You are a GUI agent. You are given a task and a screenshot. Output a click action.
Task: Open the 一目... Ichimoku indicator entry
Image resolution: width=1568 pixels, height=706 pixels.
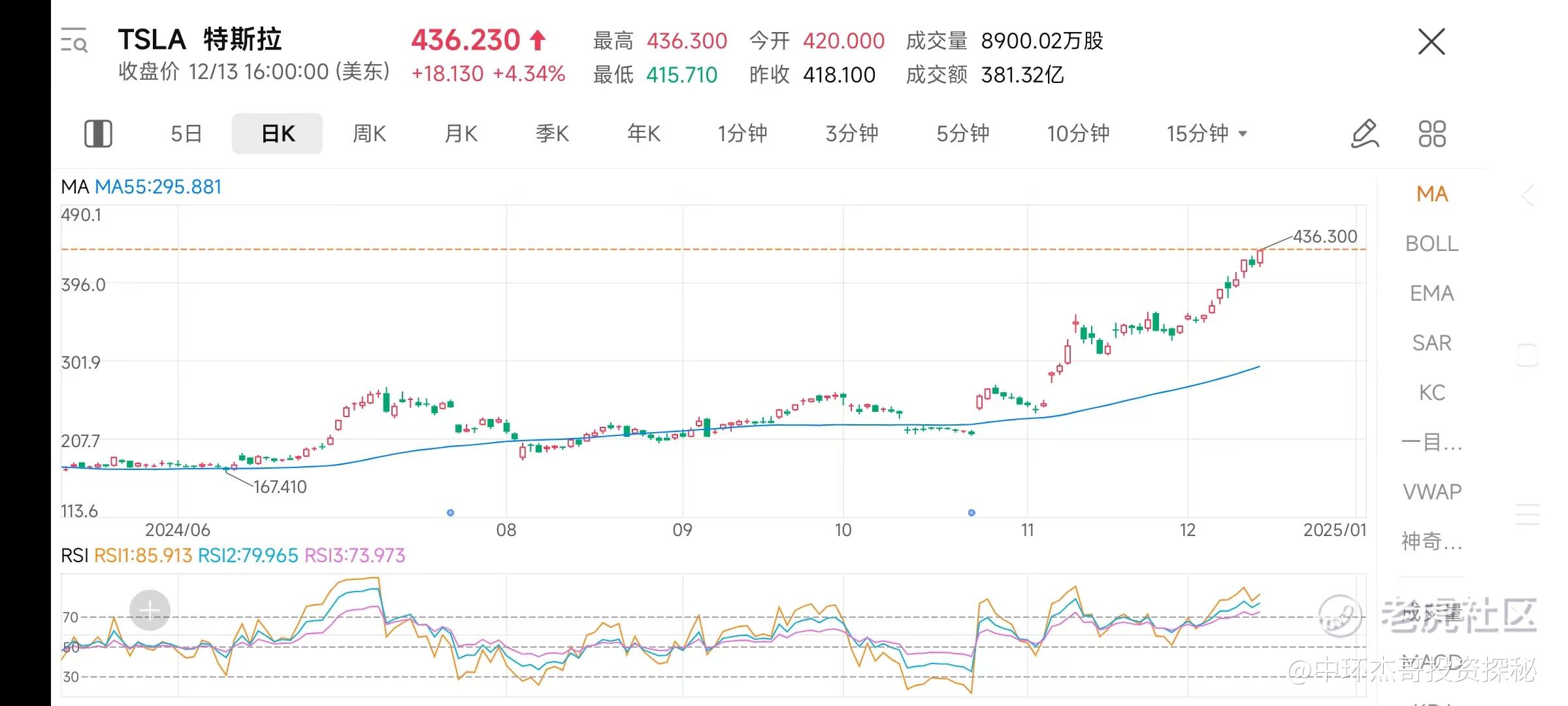click(1431, 443)
